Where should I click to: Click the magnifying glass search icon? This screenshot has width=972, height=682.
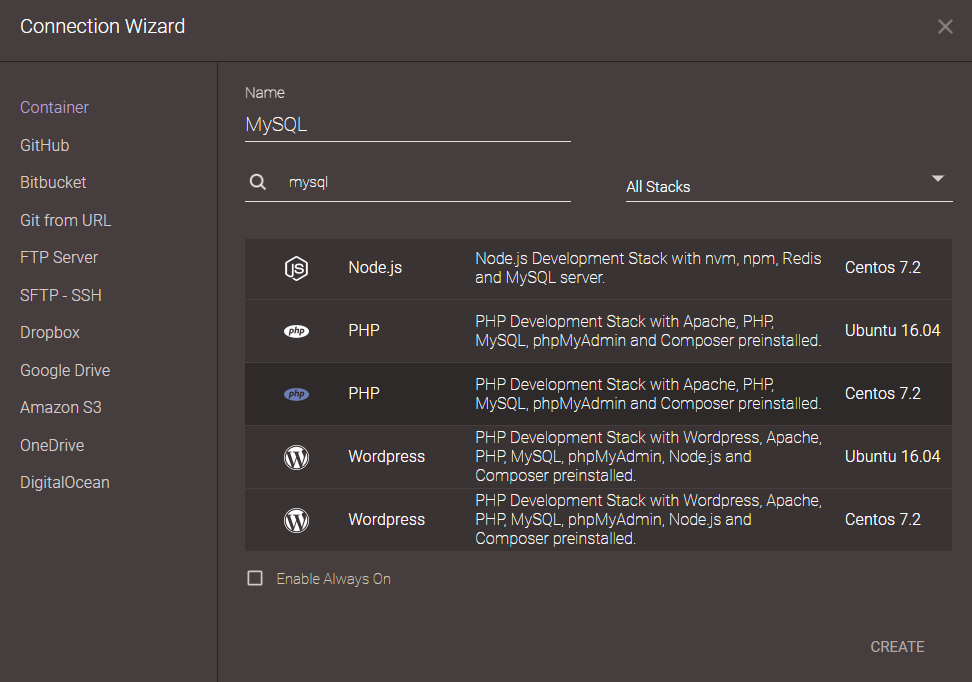[258, 182]
